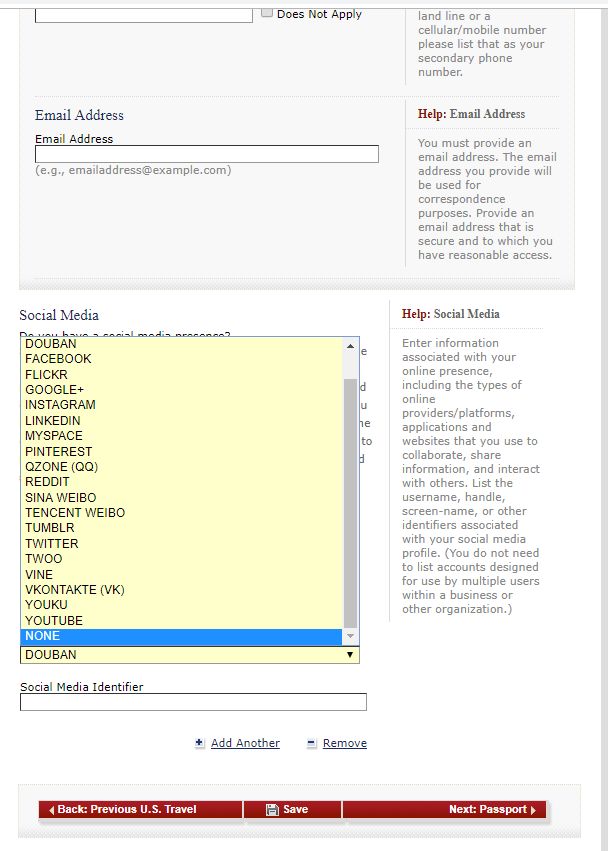Viewport: 608px width, 851px height.
Task: Go back to Previous U.S. Travel
Action: click(x=141, y=809)
